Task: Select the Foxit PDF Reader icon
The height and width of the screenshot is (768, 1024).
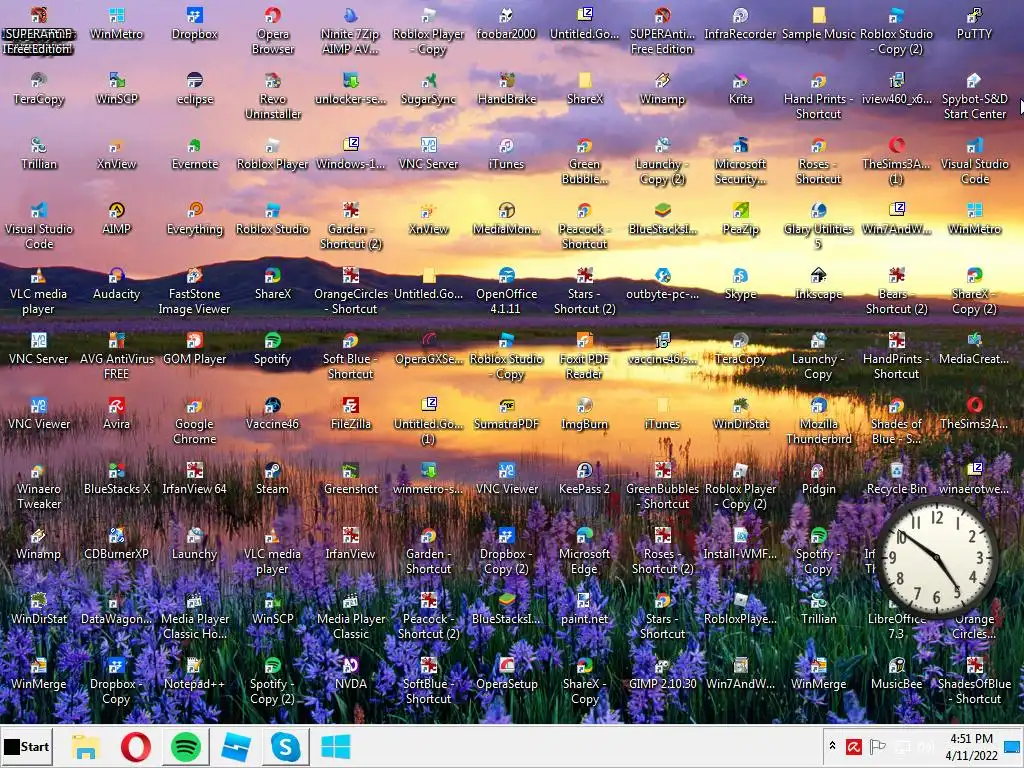Action: (x=584, y=356)
